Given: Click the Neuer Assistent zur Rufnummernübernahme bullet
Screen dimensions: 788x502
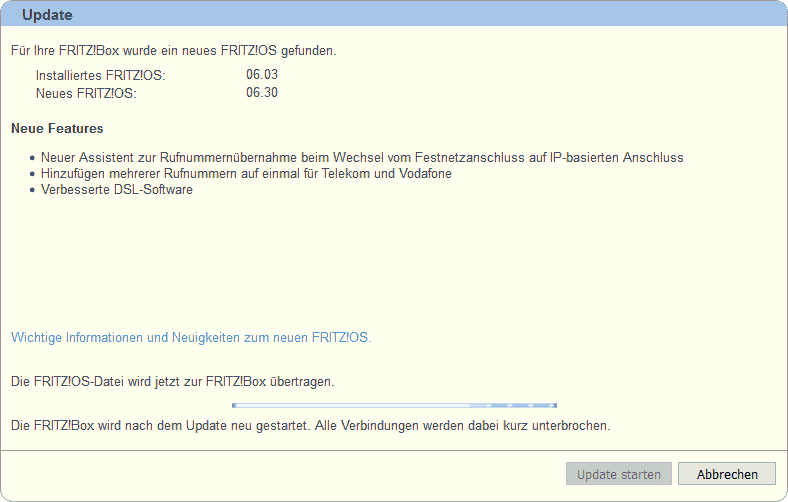Looking at the screenshot, I should pyautogui.click(x=362, y=157).
